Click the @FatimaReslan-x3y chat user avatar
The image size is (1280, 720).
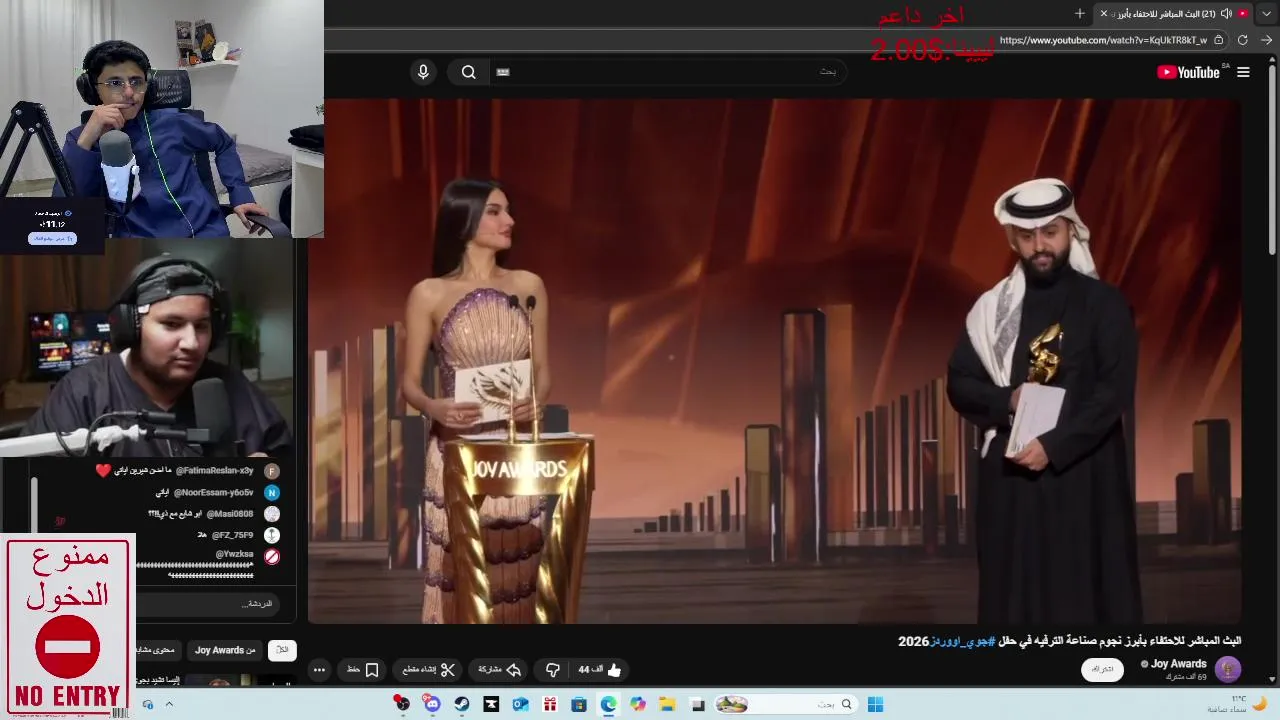tap(272, 471)
